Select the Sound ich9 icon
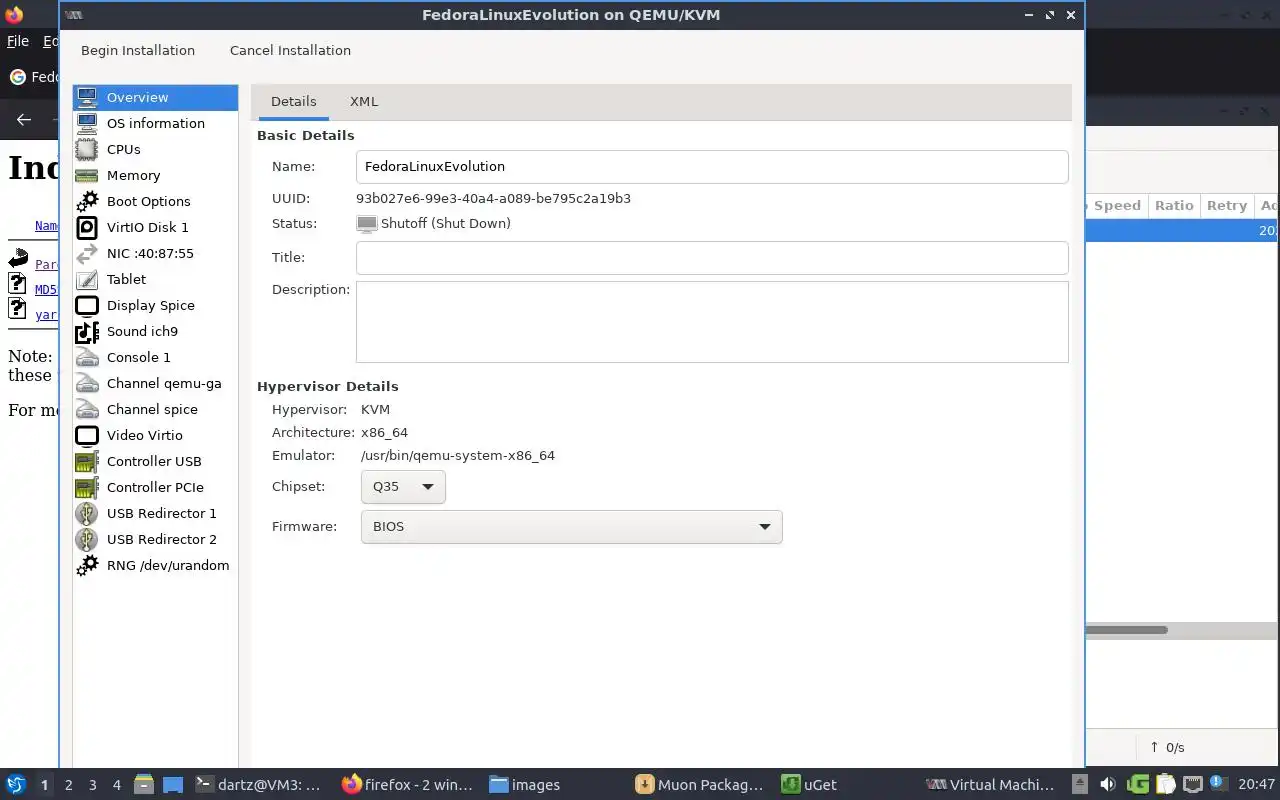Viewport: 1280px width, 800px height. coord(87,331)
